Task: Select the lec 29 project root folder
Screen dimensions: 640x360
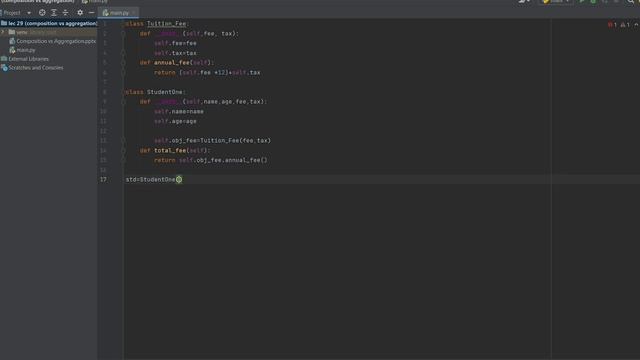Action: coord(49,23)
